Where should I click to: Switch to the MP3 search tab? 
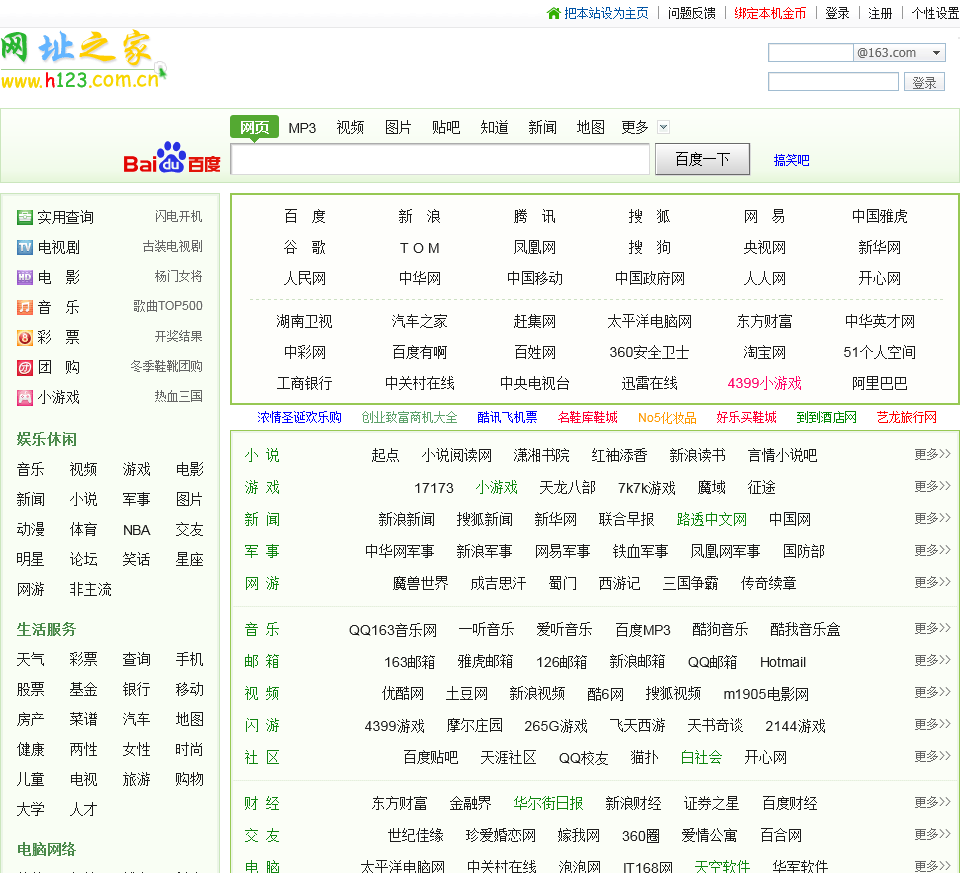[x=302, y=127]
